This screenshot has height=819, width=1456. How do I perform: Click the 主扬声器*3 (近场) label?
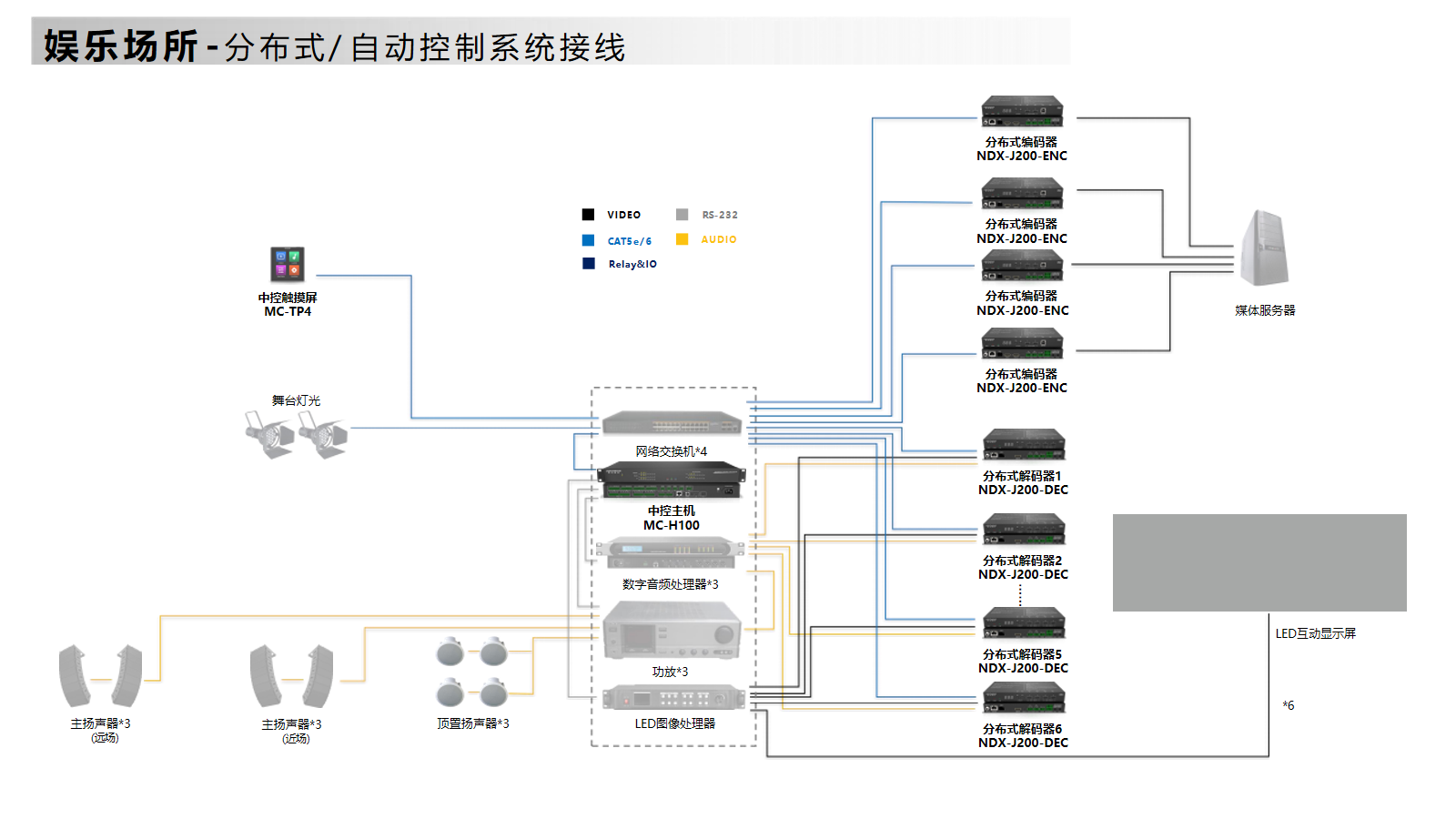click(x=292, y=731)
